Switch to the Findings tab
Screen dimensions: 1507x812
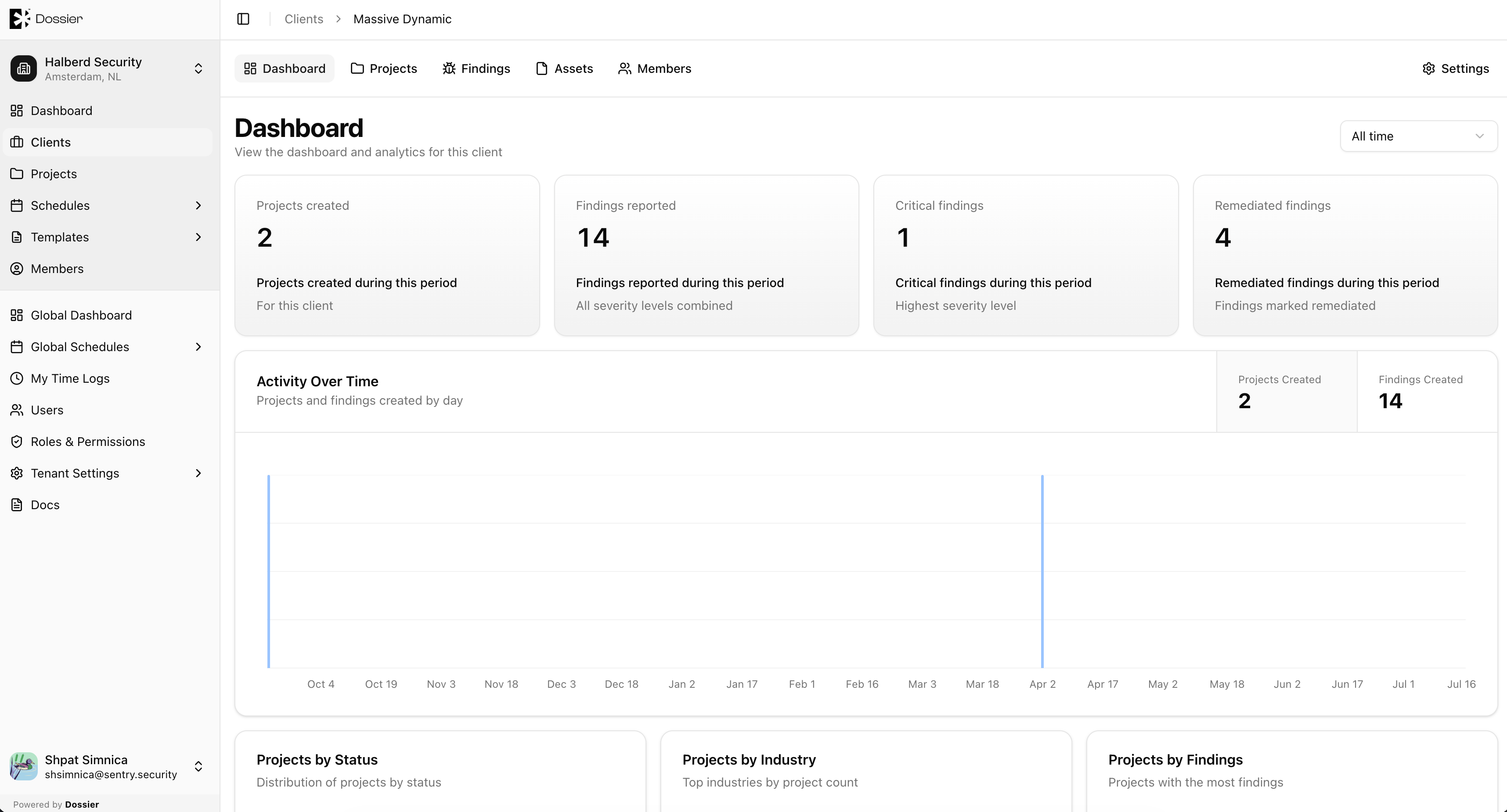point(476,68)
